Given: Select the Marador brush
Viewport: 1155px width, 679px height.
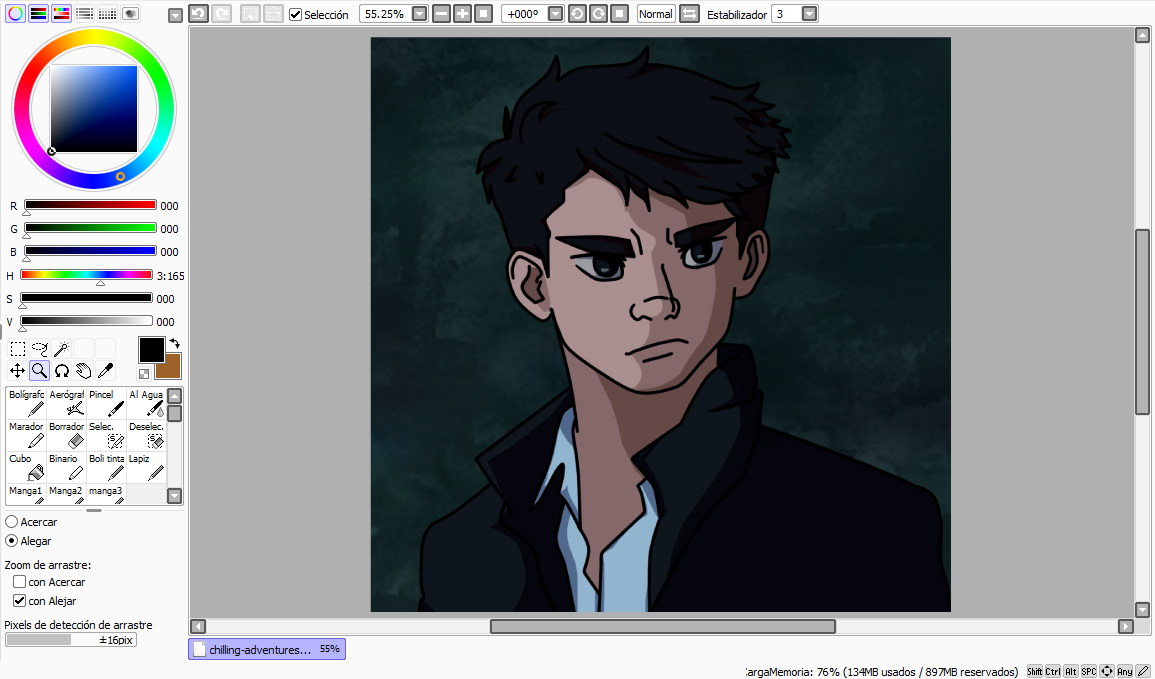Looking at the screenshot, I should click(x=27, y=435).
